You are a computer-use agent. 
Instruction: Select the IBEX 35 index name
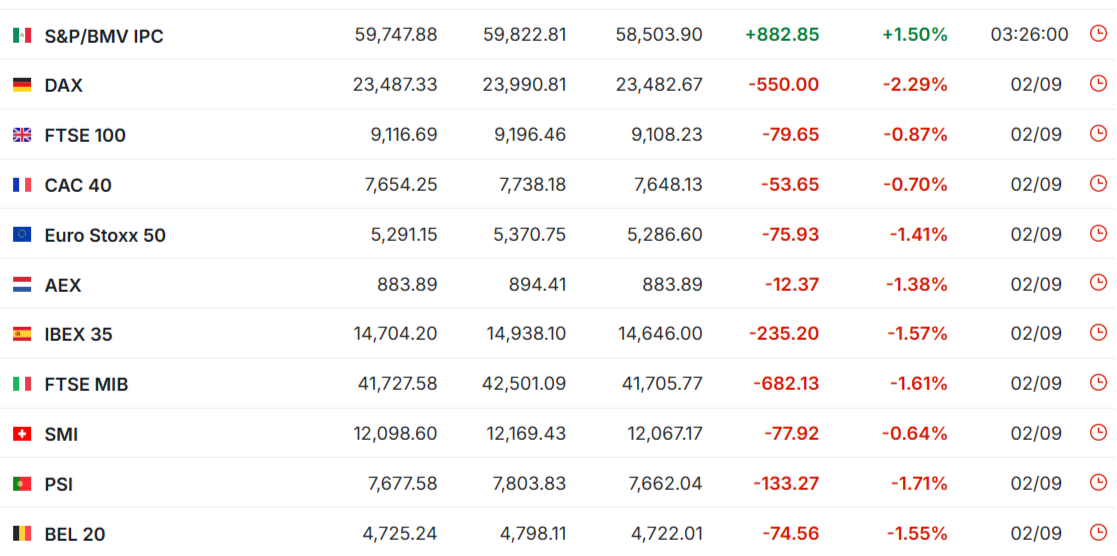point(78,334)
